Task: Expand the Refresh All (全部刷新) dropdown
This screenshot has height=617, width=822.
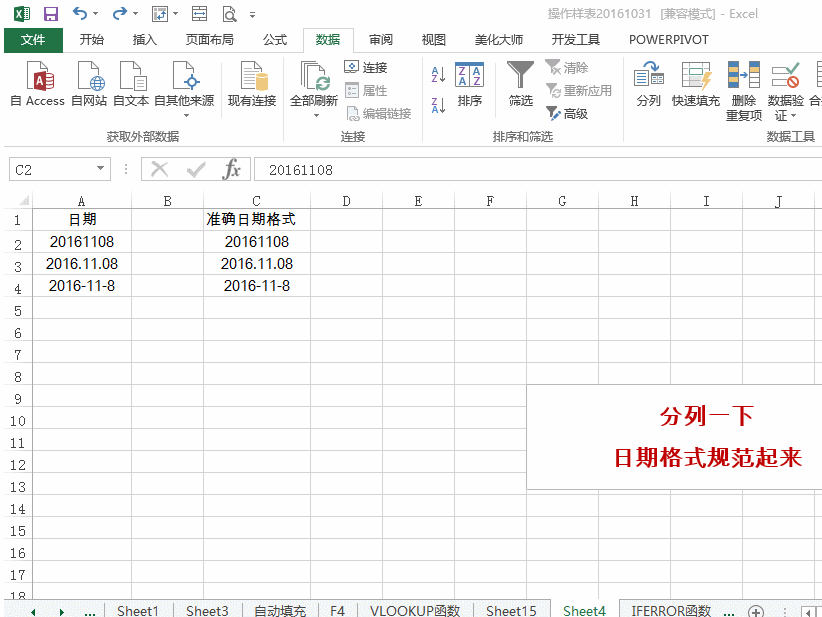Action: pyautogui.click(x=314, y=115)
